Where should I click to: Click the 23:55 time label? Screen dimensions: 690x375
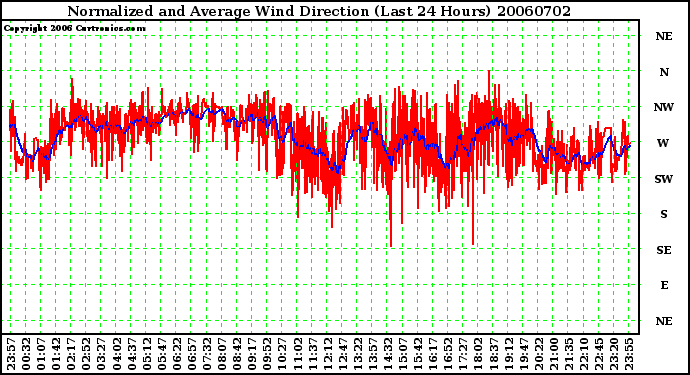(630, 354)
